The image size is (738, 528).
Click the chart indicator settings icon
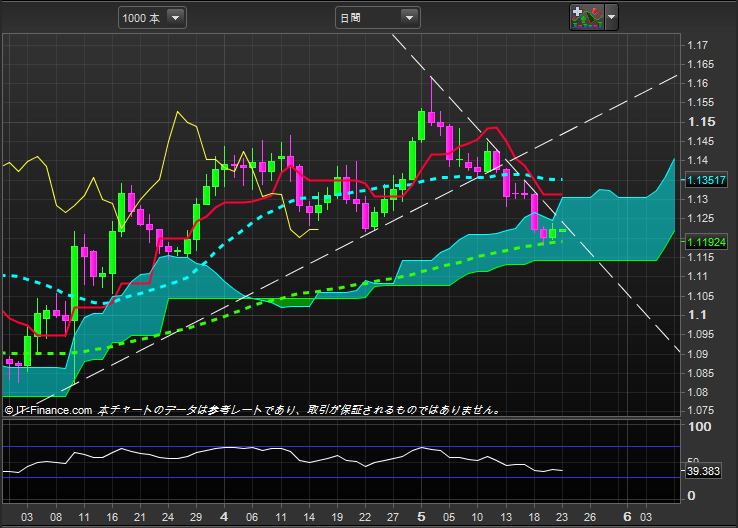(587, 17)
